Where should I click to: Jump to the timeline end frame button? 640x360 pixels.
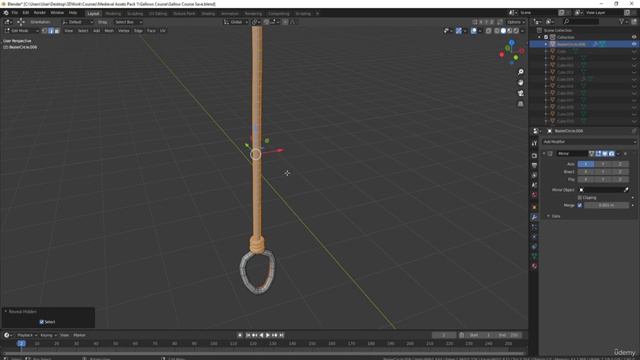281,335
